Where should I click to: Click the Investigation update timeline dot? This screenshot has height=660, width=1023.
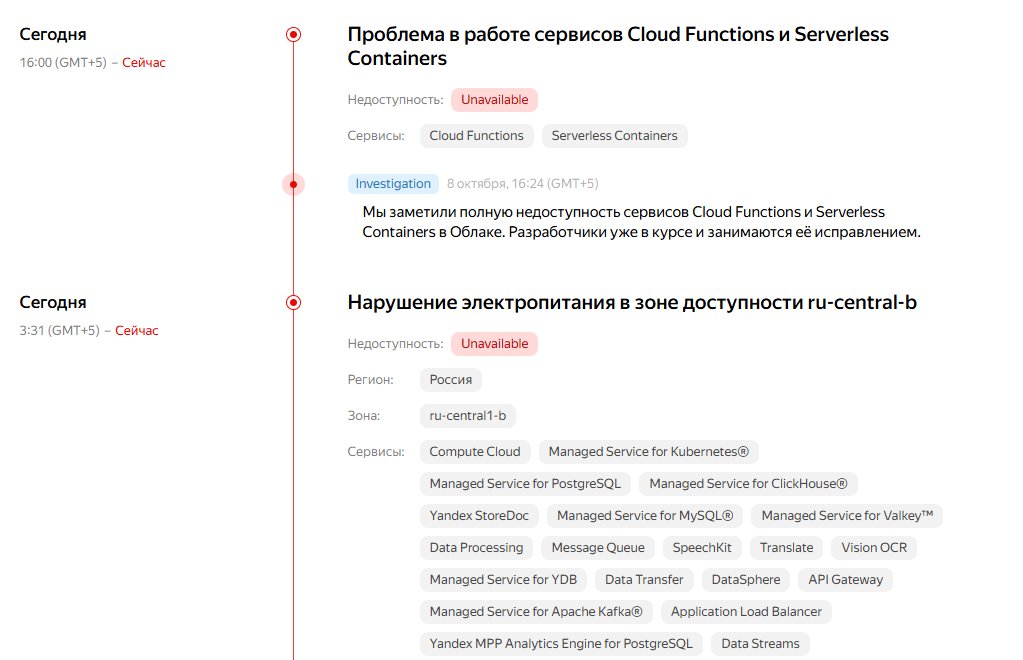[x=294, y=185]
